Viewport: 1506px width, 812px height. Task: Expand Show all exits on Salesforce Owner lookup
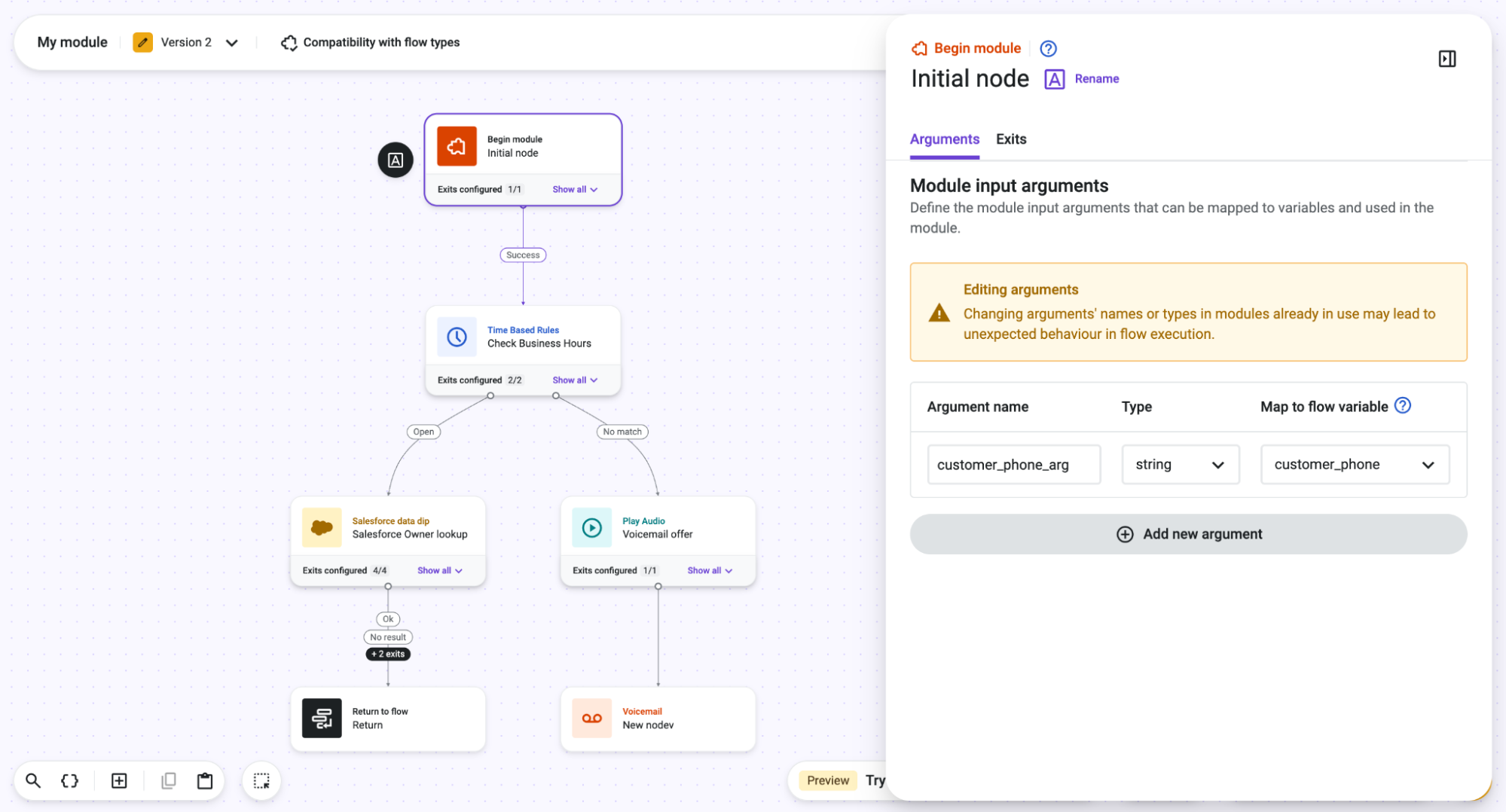(440, 571)
